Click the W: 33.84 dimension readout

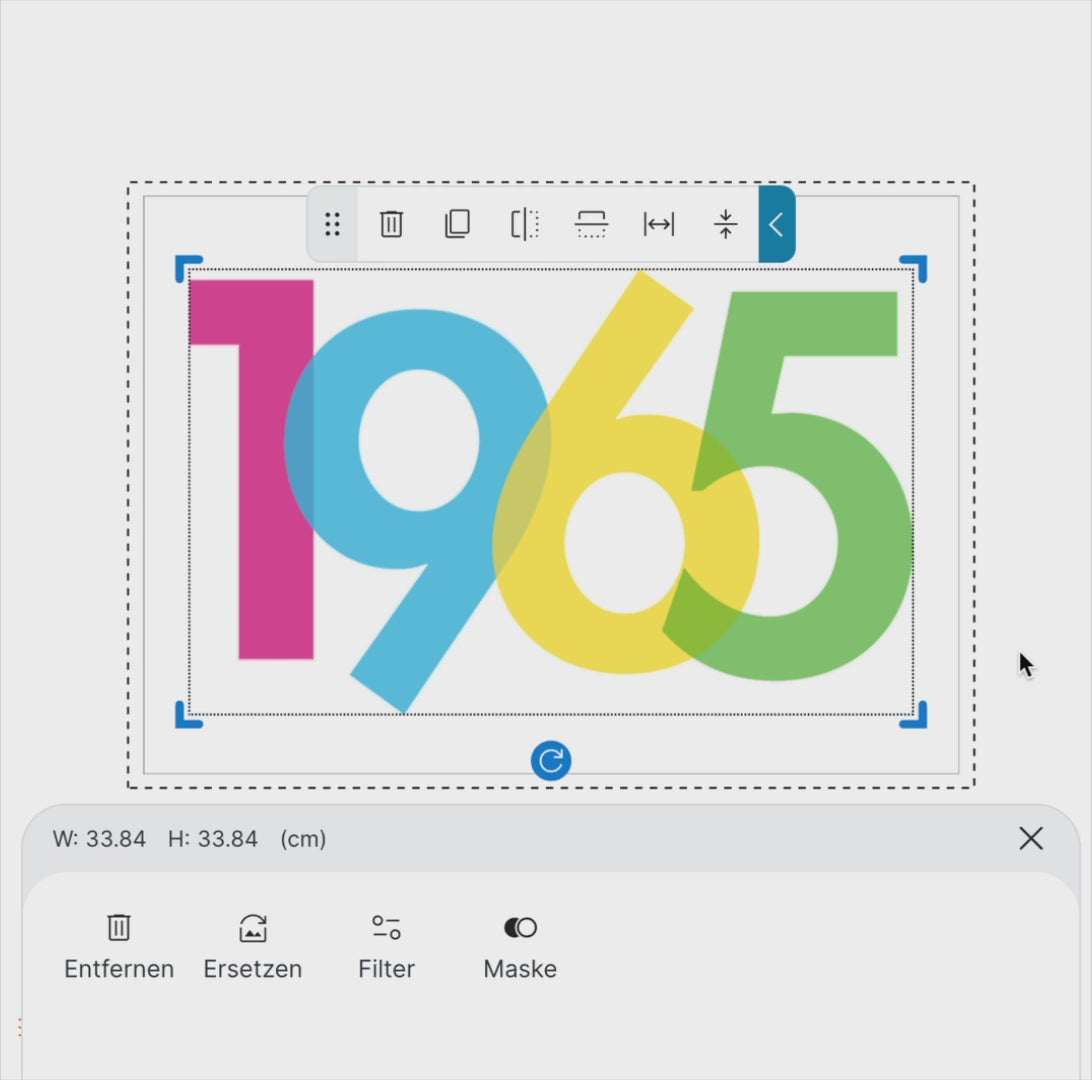[99, 839]
